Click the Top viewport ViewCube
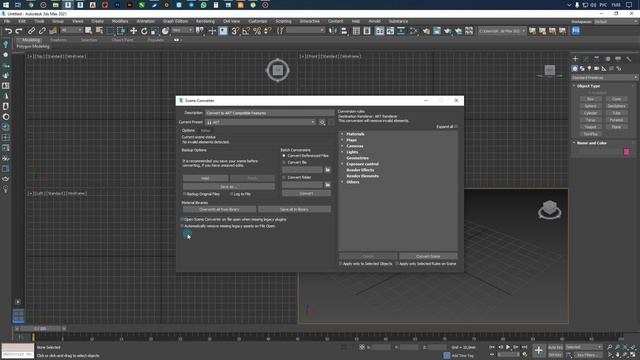Image resolution: width=640 pixels, height=360 pixels. tap(278, 70)
